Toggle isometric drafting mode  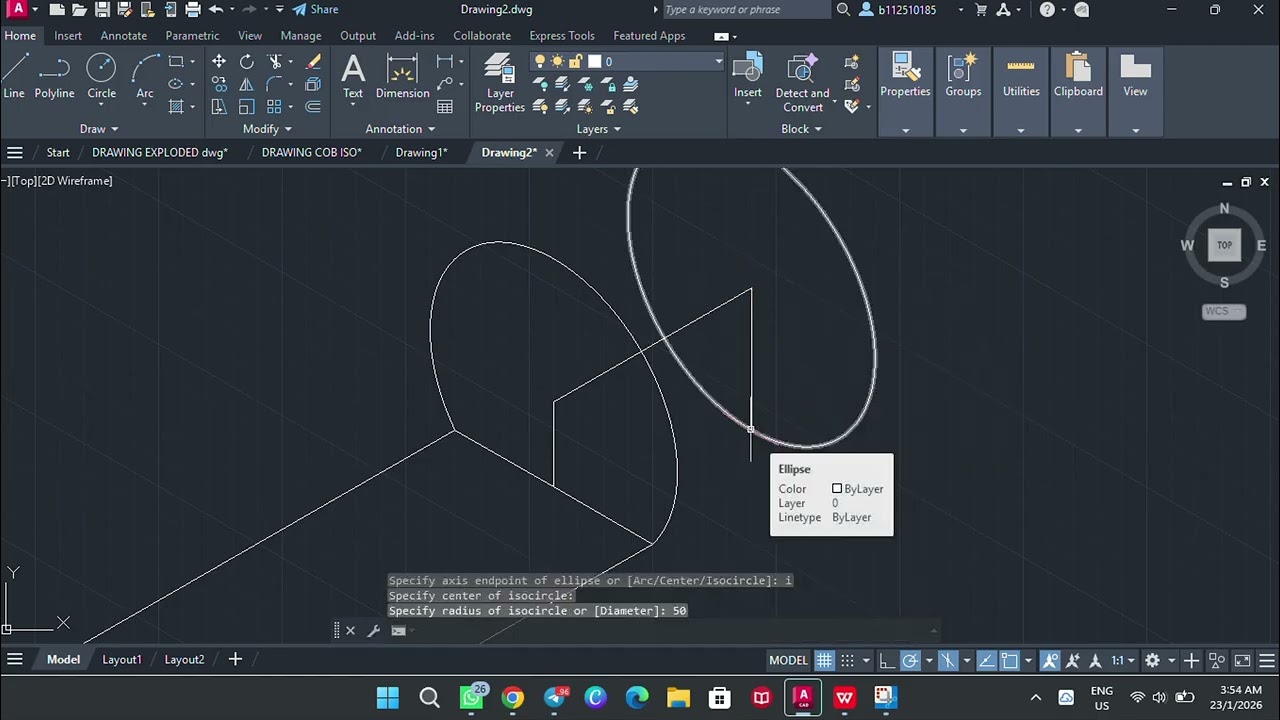coord(948,660)
